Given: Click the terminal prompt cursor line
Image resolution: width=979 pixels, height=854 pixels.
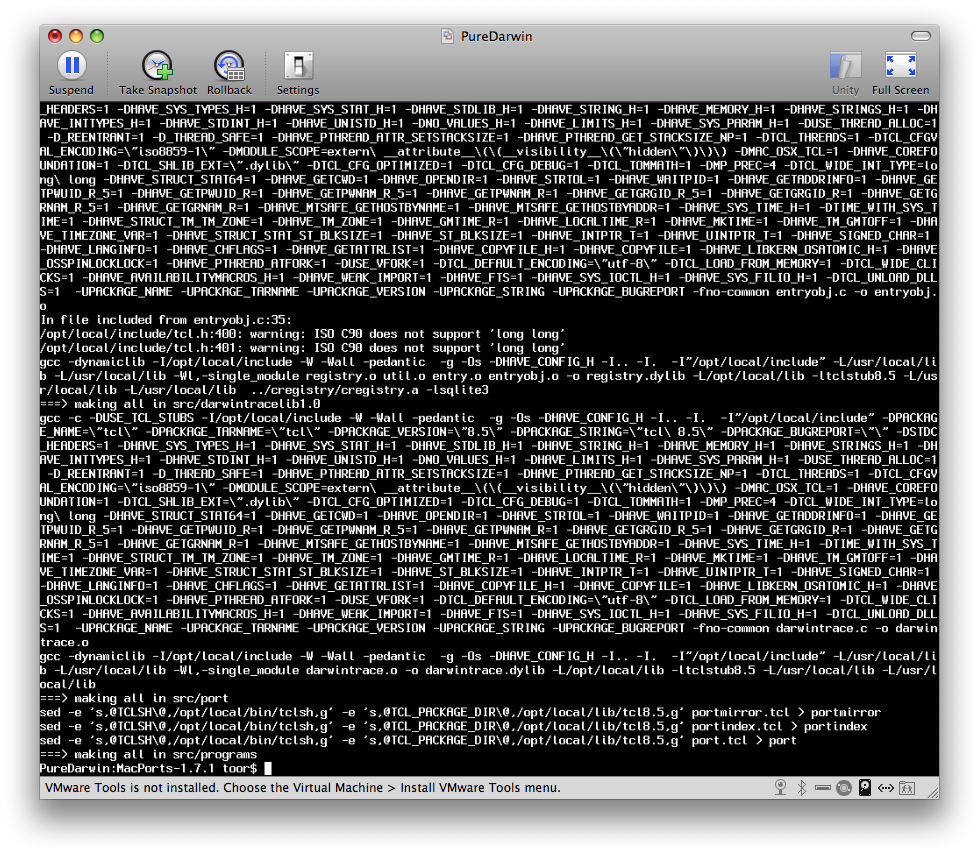Looking at the screenshot, I should pyautogui.click(x=156, y=768).
